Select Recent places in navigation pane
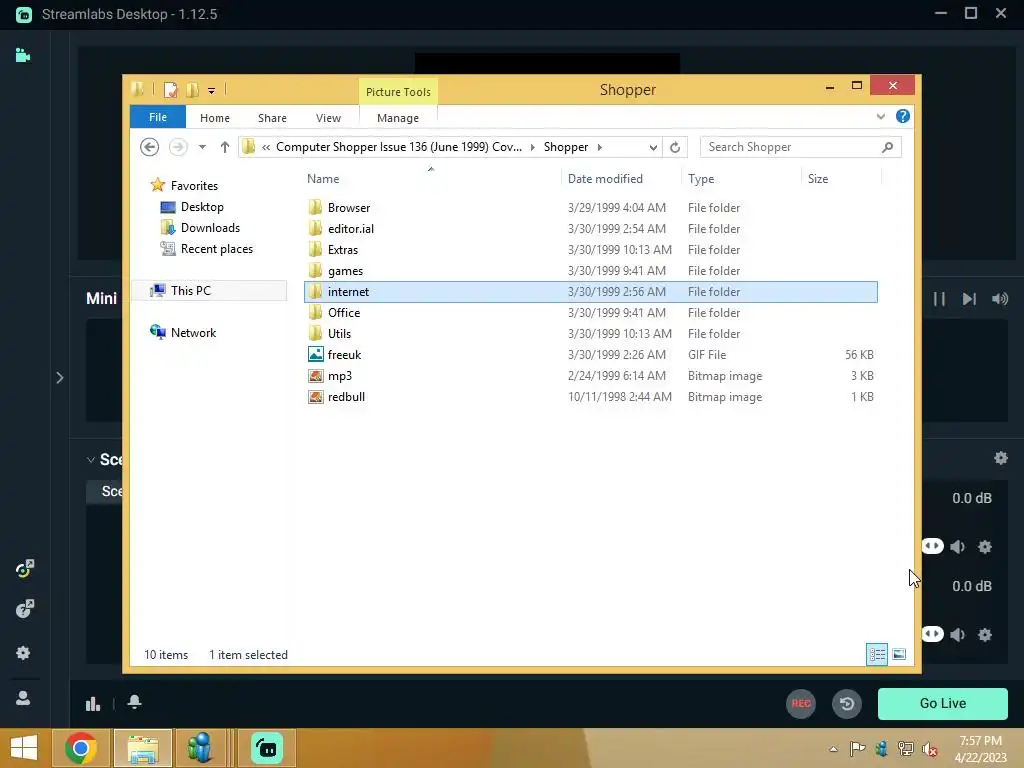Viewport: 1024px width, 768px height. coord(216,249)
